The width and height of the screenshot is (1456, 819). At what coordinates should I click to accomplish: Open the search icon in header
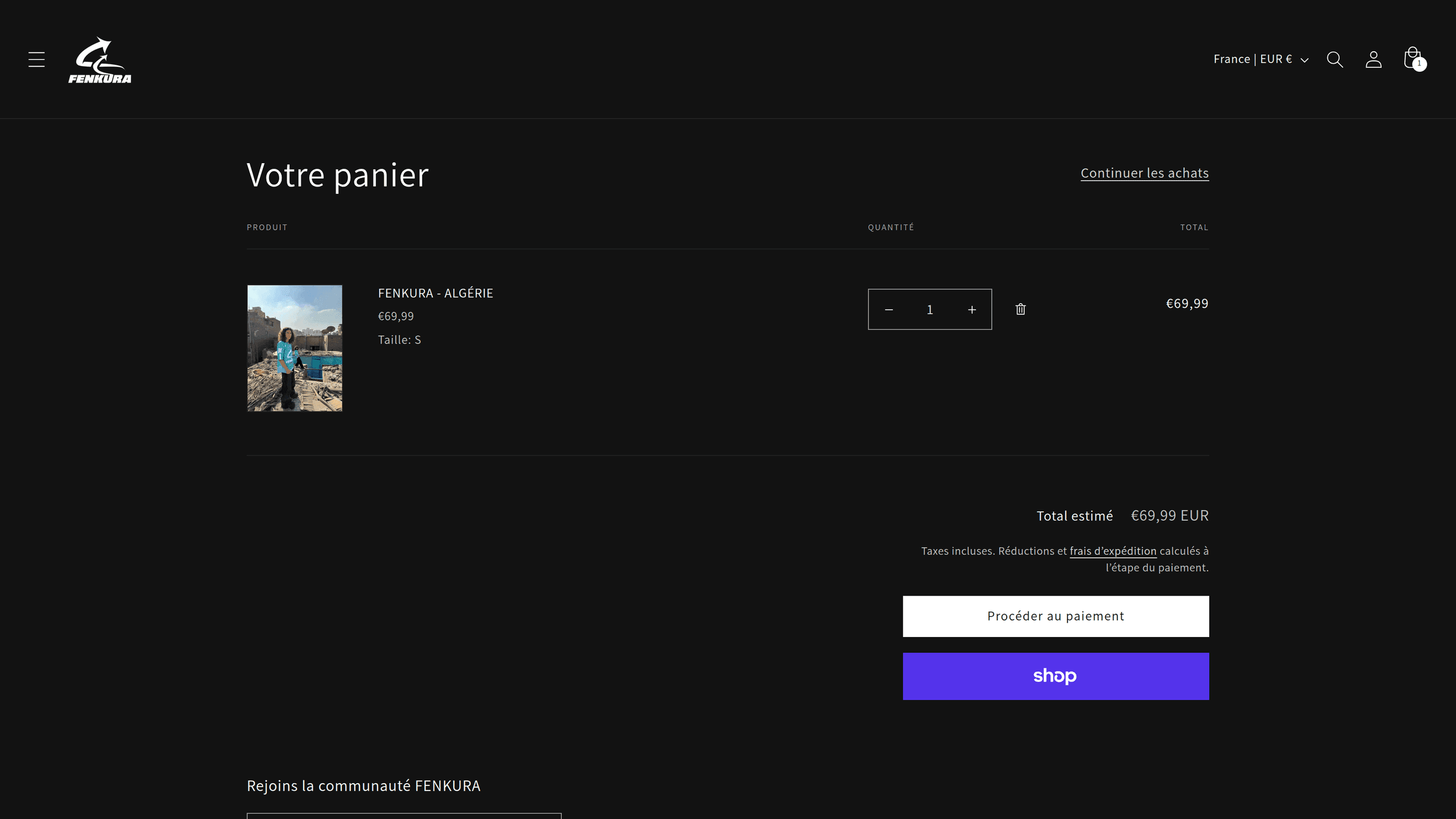[1335, 59]
